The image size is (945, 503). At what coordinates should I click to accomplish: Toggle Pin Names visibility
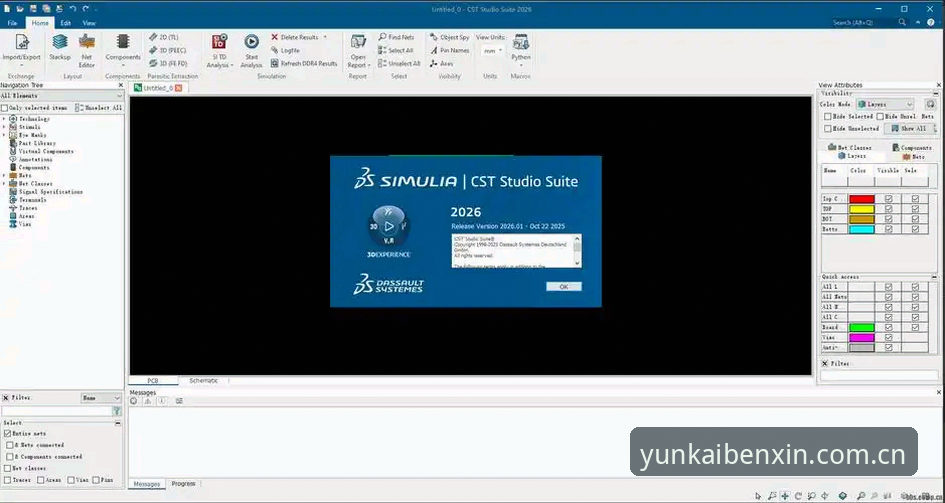pyautogui.click(x=450, y=50)
